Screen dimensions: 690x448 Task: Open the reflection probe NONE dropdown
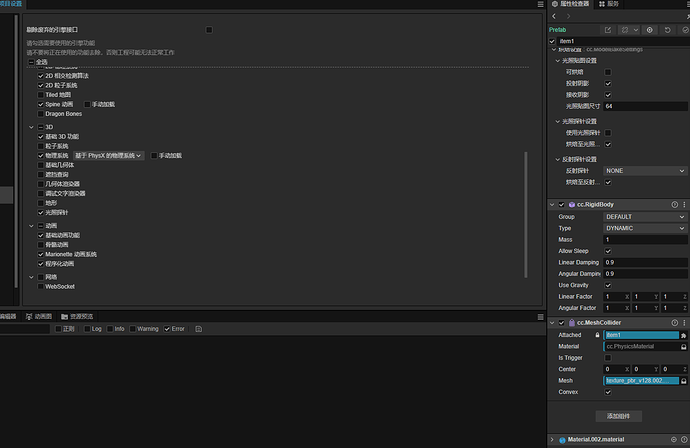(x=645, y=171)
